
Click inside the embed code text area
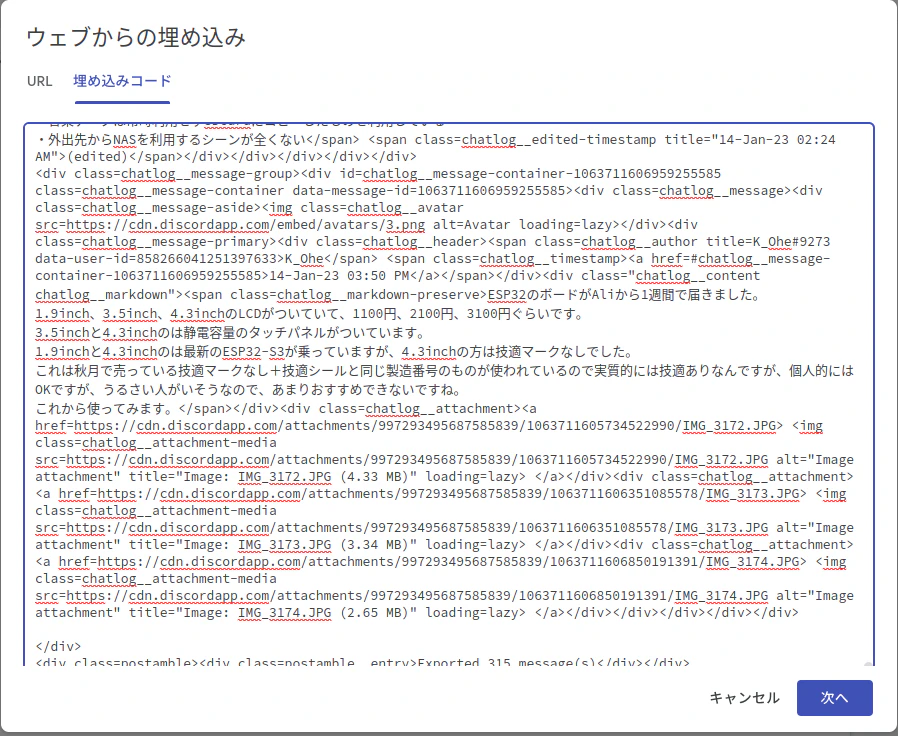pyautogui.click(x=449, y=395)
